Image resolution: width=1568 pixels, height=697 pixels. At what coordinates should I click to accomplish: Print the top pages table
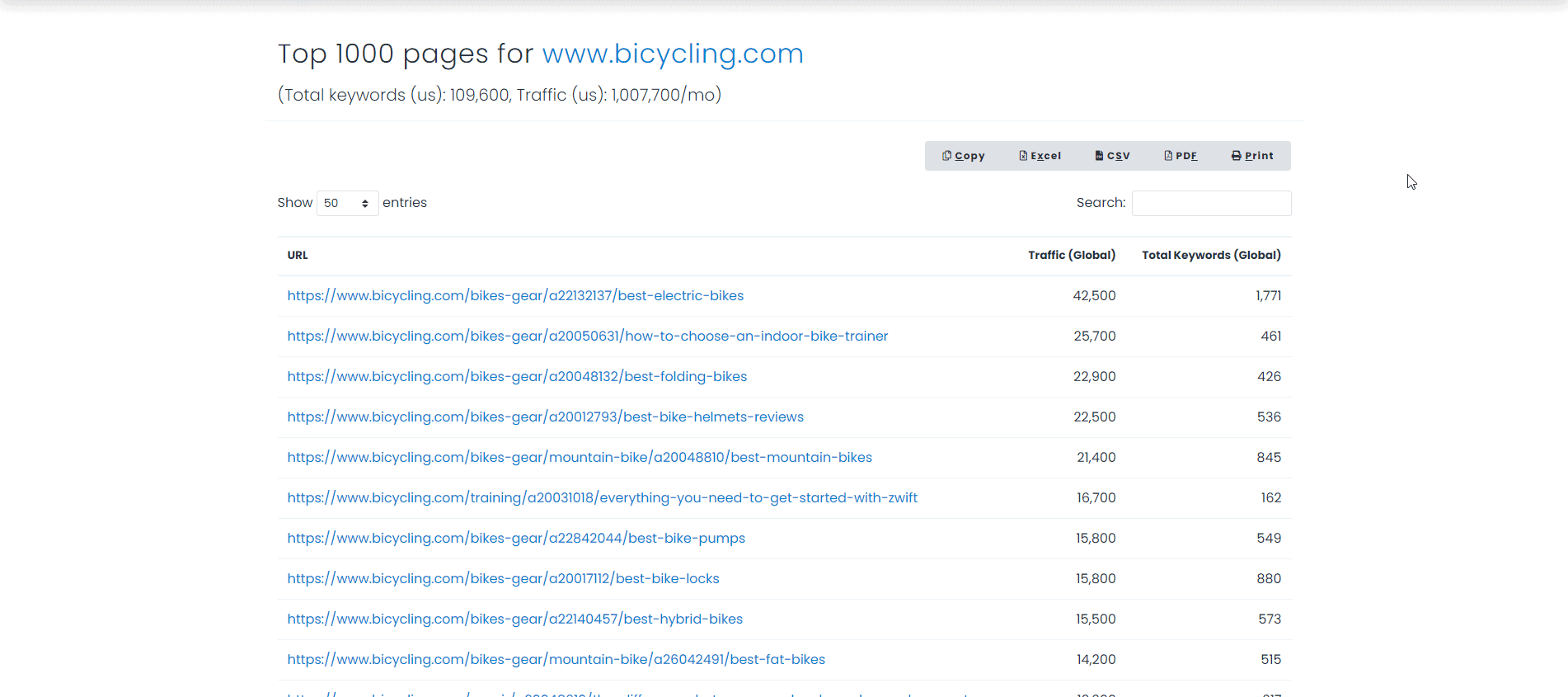pyautogui.click(x=1252, y=156)
